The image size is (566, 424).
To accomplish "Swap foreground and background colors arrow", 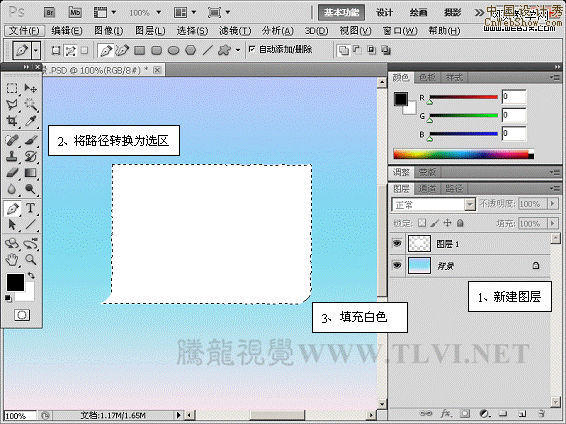I will click(x=31, y=276).
